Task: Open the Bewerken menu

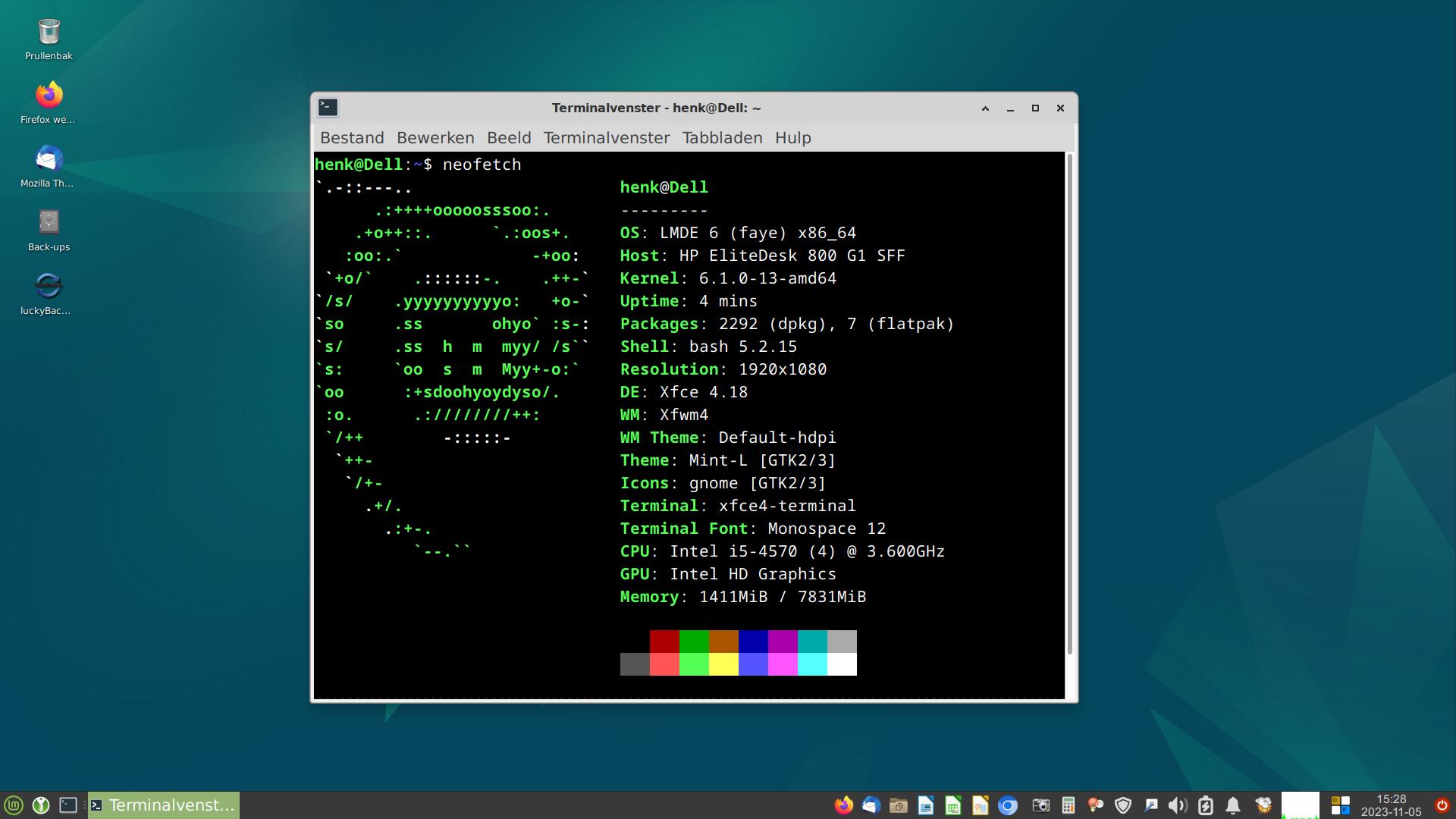Action: click(435, 138)
